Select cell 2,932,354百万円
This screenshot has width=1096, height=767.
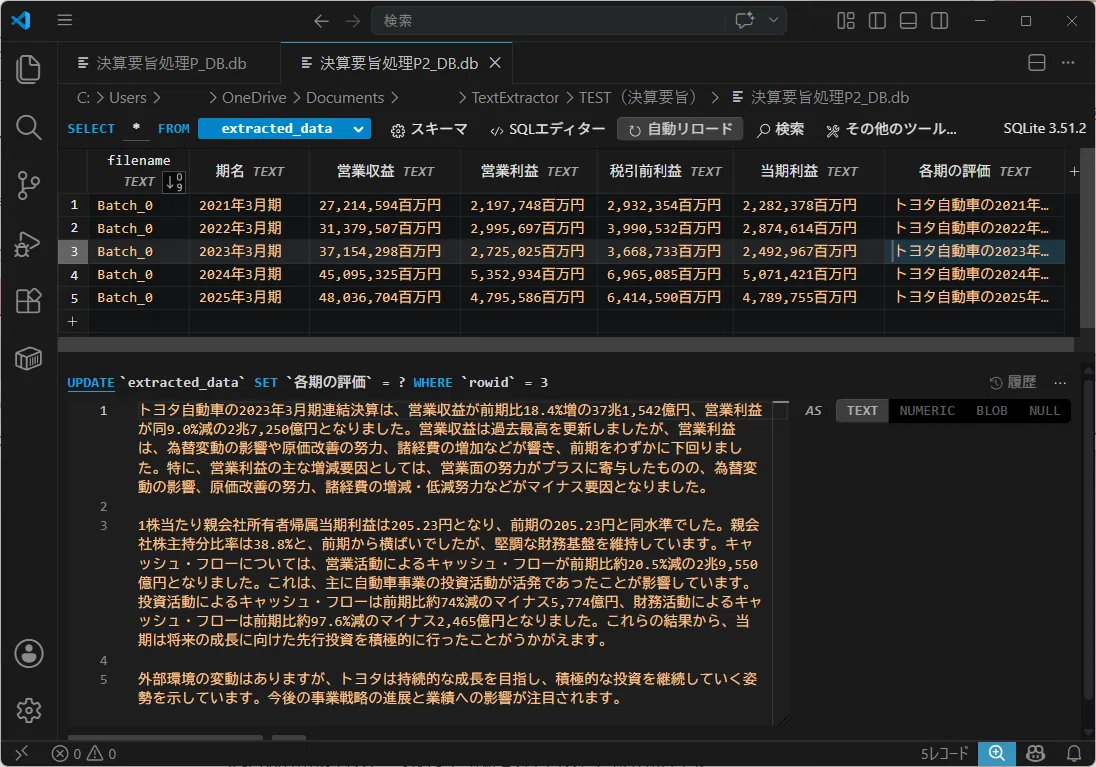665,205
